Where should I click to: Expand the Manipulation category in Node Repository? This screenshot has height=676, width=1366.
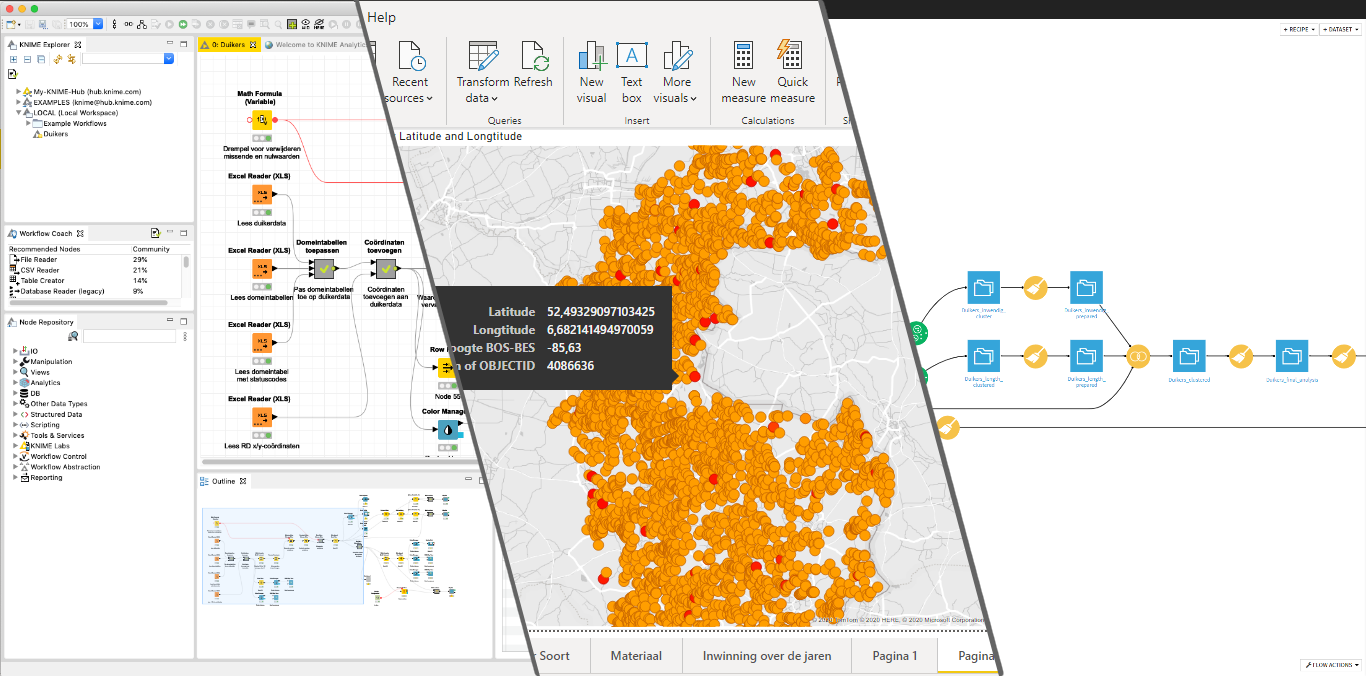click(16, 362)
